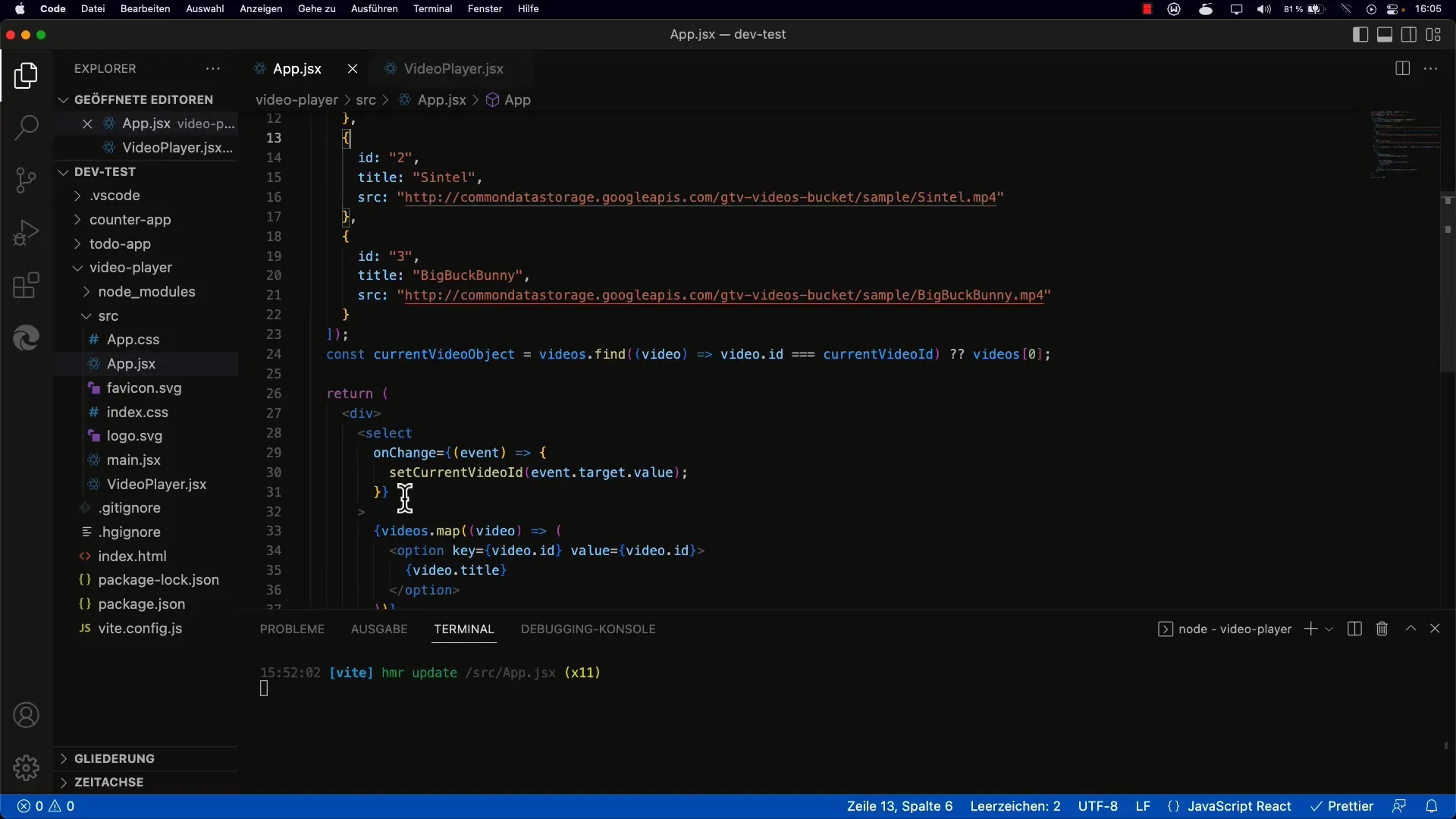Open Explorer more actions ellipsis
The width and height of the screenshot is (1456, 819).
[213, 68]
